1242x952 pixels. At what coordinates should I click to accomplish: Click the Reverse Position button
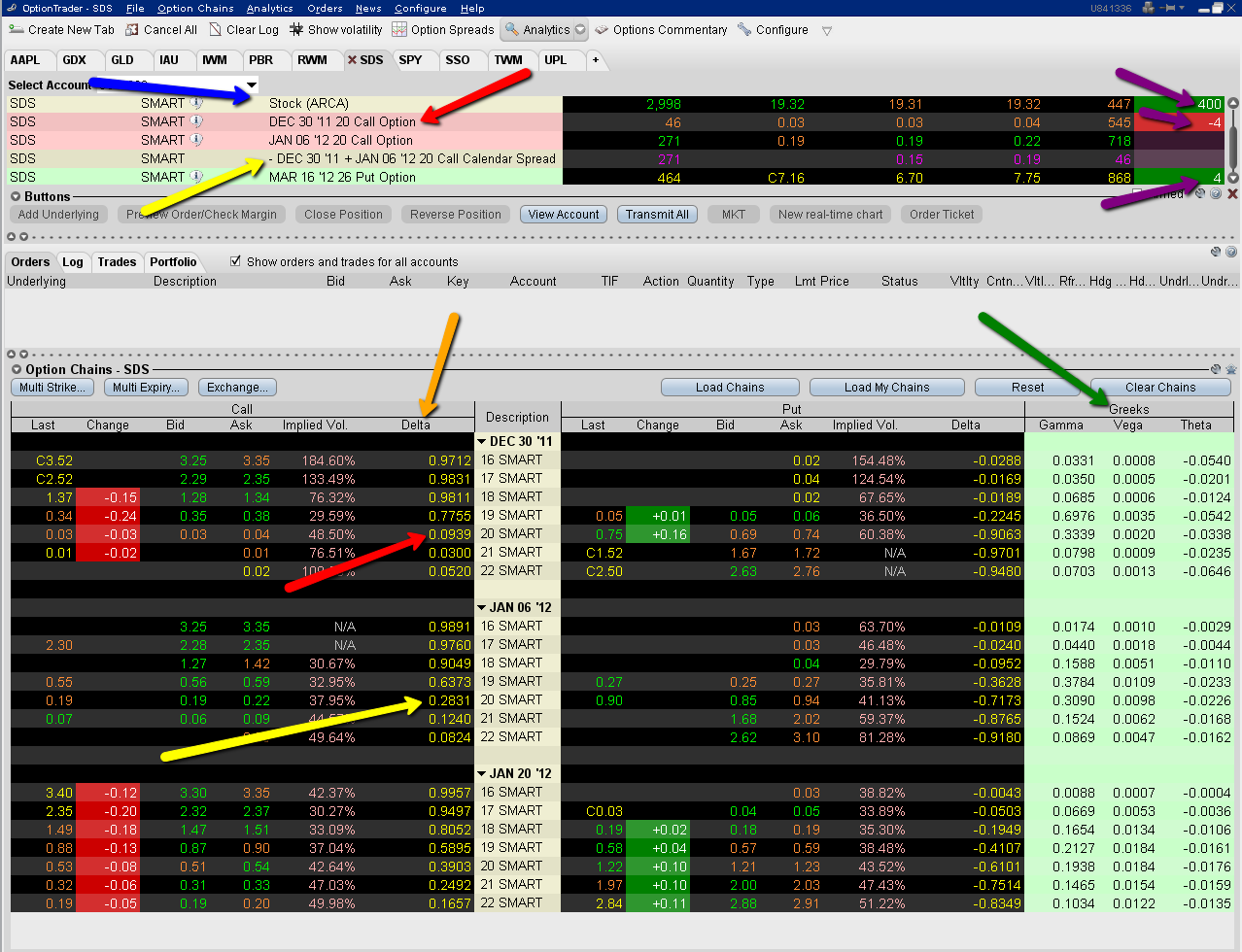tap(456, 215)
